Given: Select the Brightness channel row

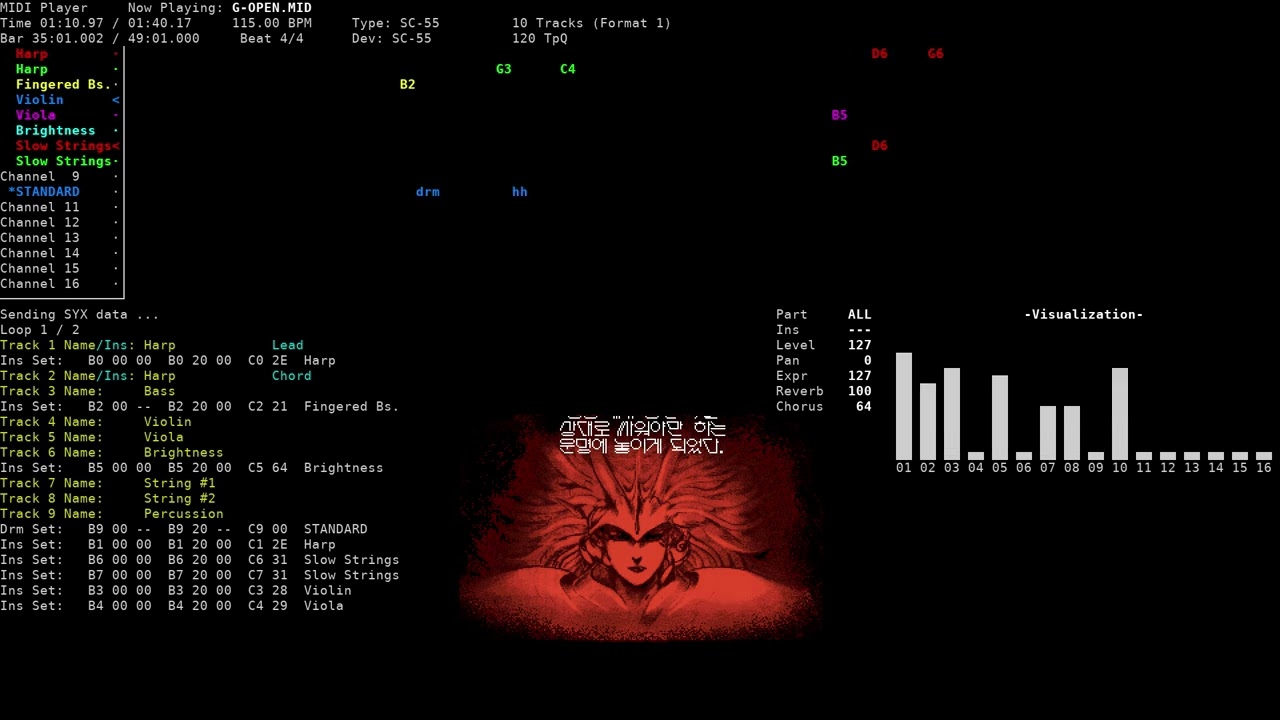Looking at the screenshot, I should (60, 130).
